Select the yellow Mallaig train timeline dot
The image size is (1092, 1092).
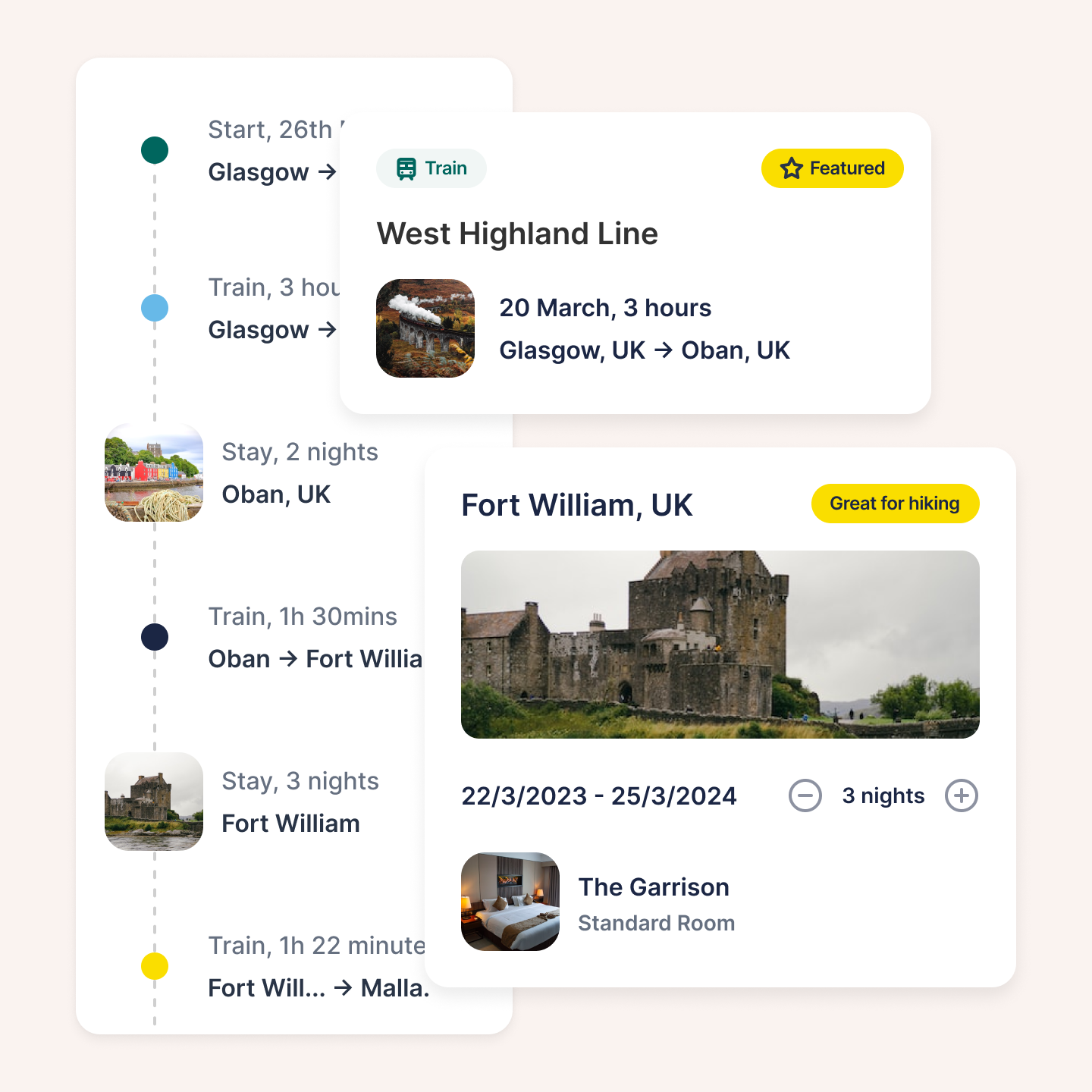(155, 966)
